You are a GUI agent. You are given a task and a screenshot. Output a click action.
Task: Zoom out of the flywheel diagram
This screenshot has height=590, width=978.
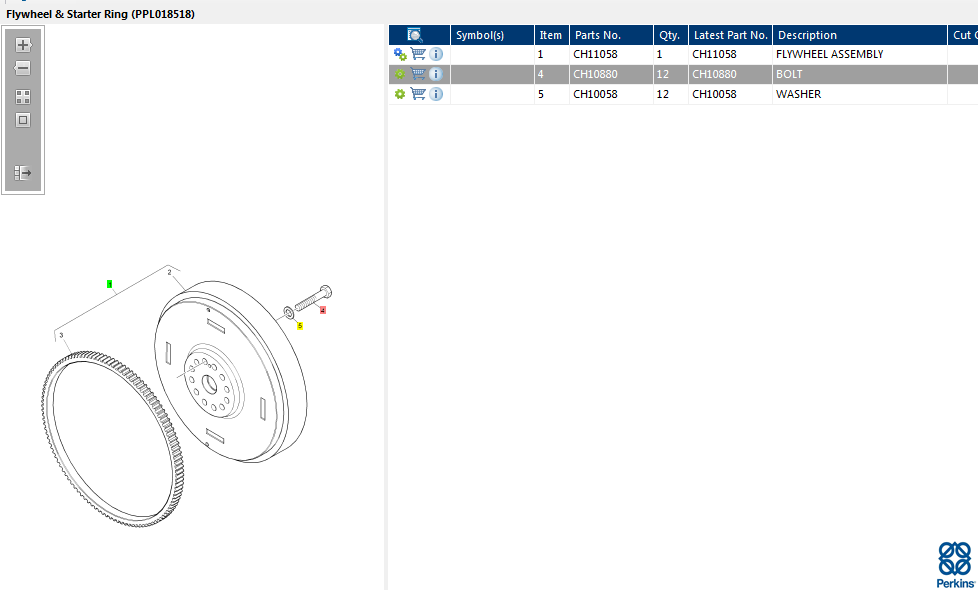pyautogui.click(x=23, y=68)
